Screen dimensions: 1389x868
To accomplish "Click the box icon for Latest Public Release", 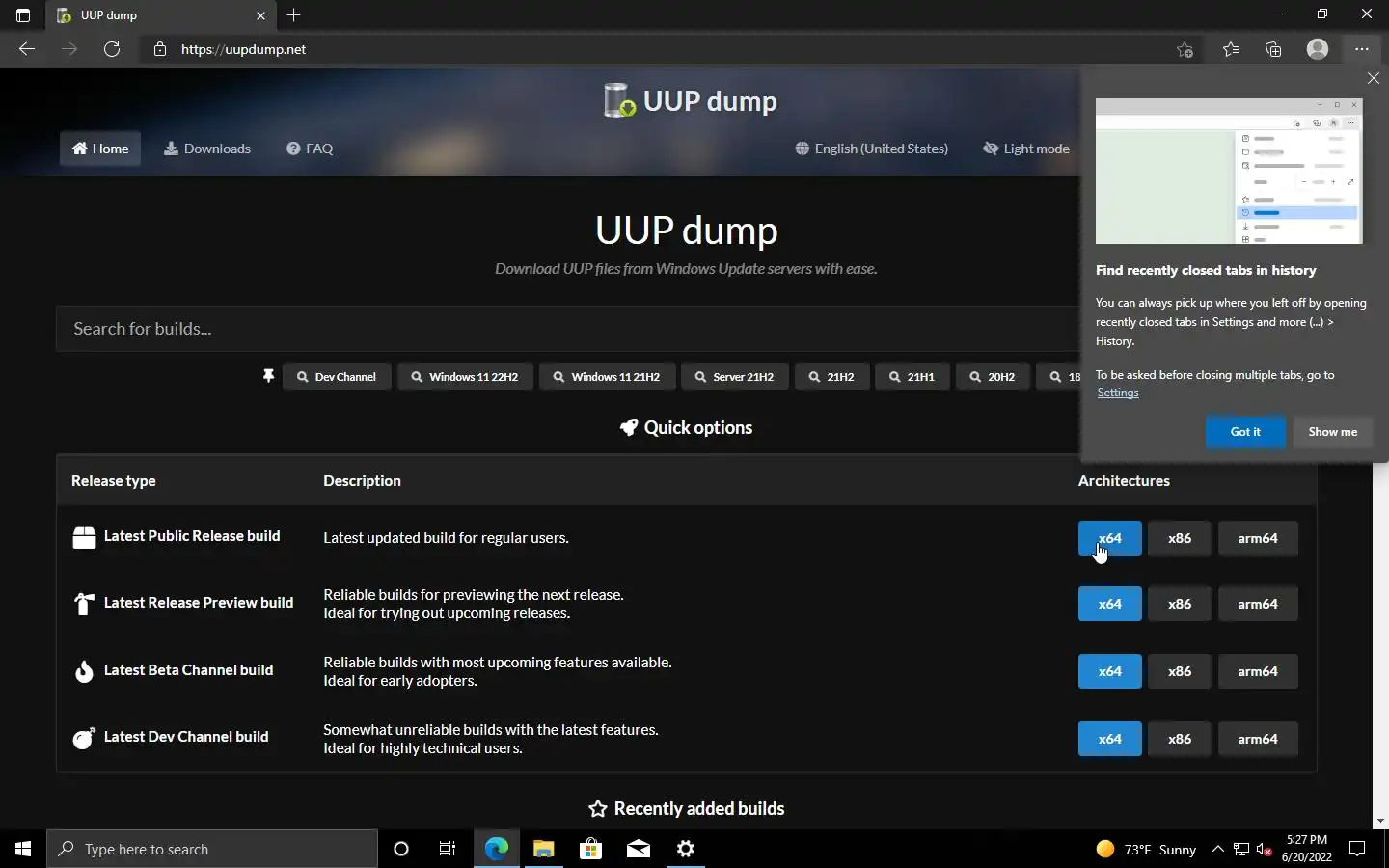I will (84, 537).
